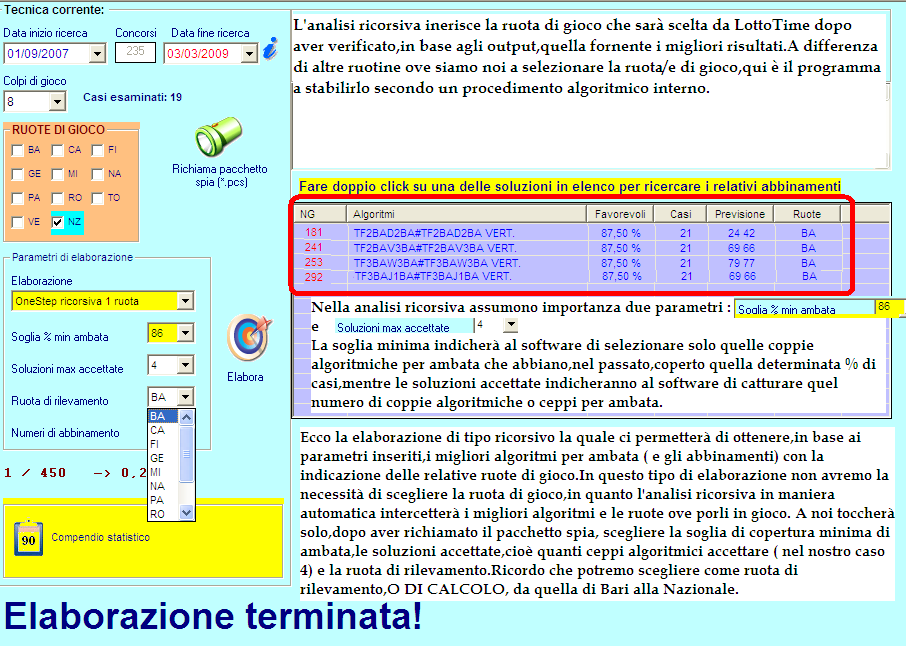
Task: Click the Elabora label to run elaboration
Action: click(x=245, y=377)
